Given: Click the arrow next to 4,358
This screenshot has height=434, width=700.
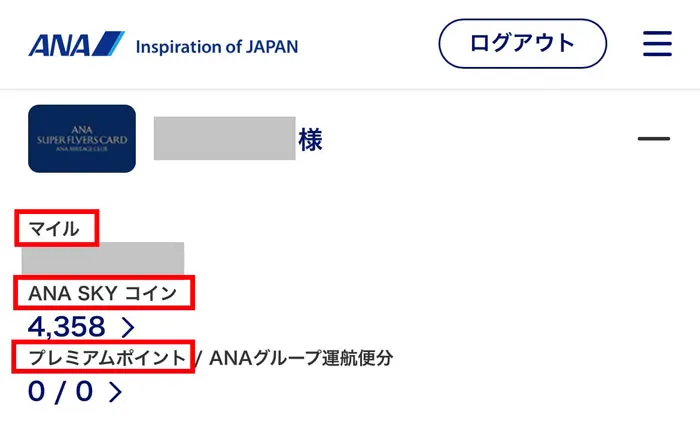Looking at the screenshot, I should (x=128, y=327).
